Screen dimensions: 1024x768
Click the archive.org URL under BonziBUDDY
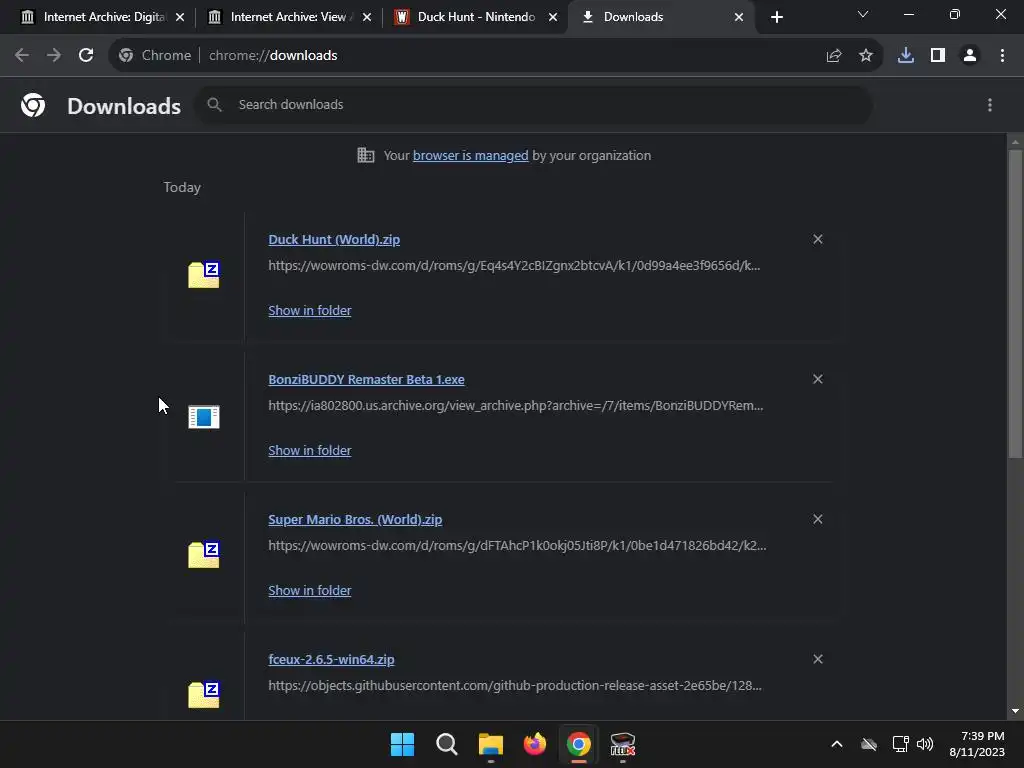click(x=515, y=406)
